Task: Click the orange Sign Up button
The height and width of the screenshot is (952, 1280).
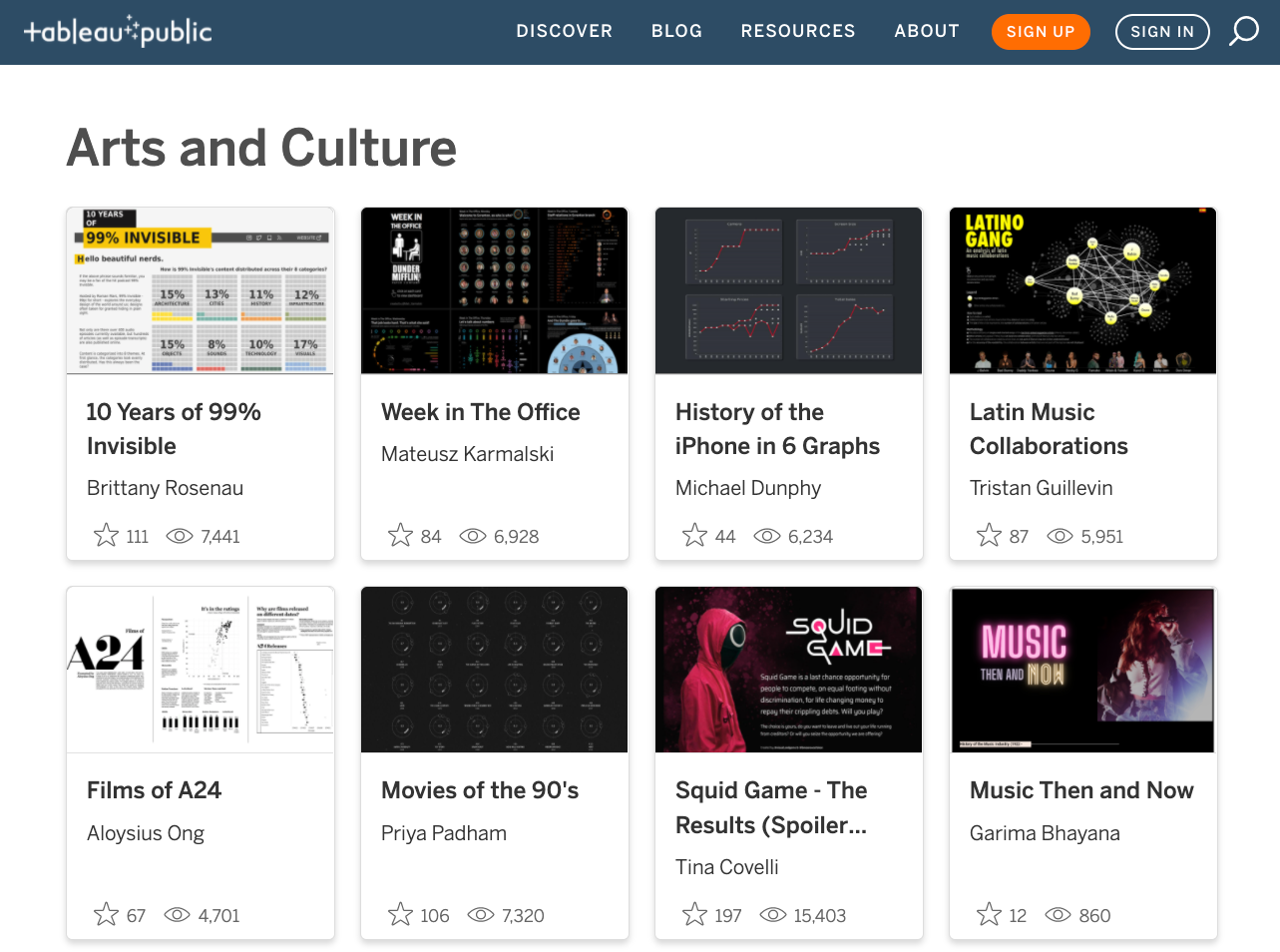Action: (x=1041, y=32)
